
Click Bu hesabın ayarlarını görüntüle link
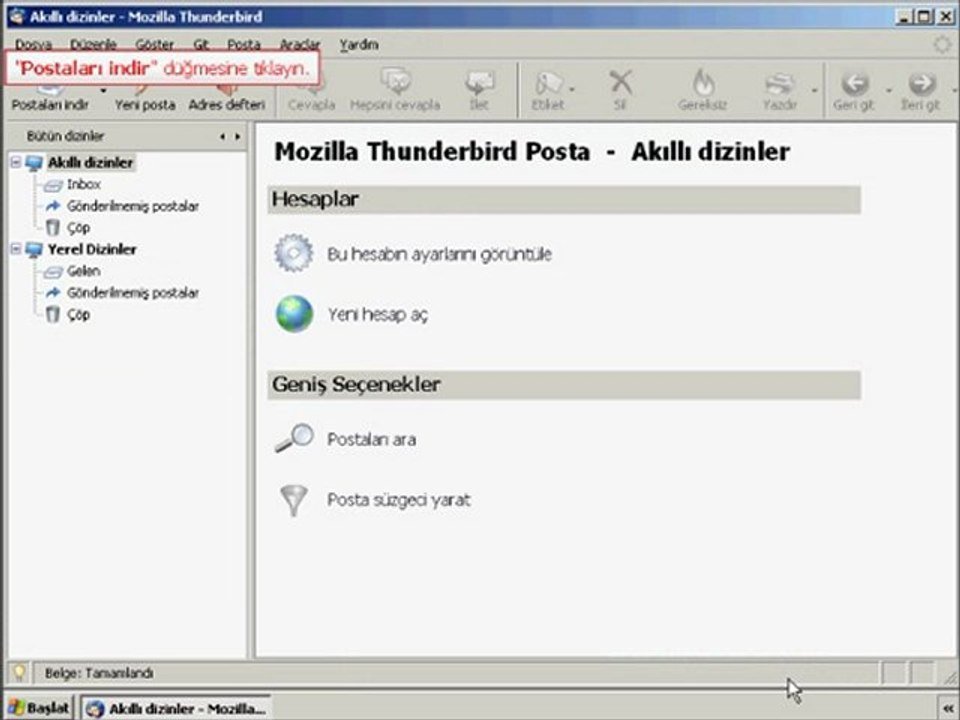440,254
